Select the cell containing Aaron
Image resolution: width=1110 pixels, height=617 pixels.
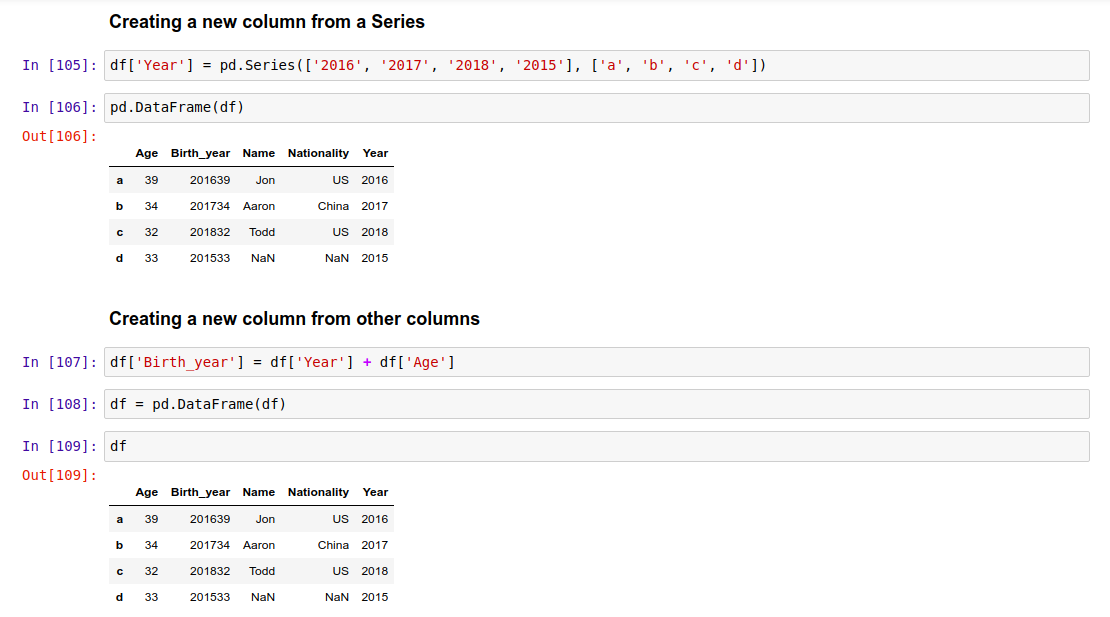click(x=258, y=206)
